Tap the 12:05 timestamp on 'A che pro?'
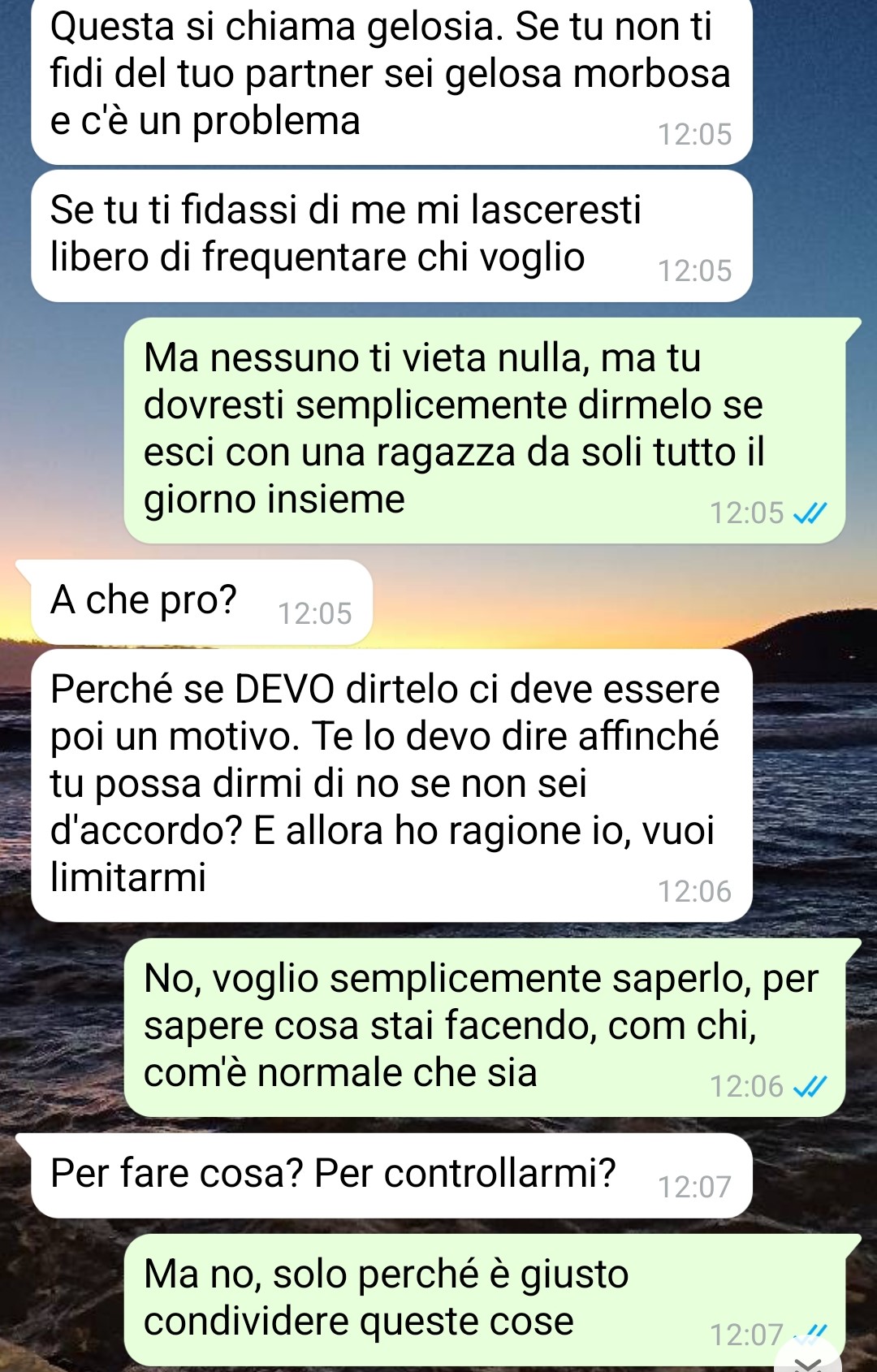Screen dimensions: 877x1372 (x=315, y=613)
